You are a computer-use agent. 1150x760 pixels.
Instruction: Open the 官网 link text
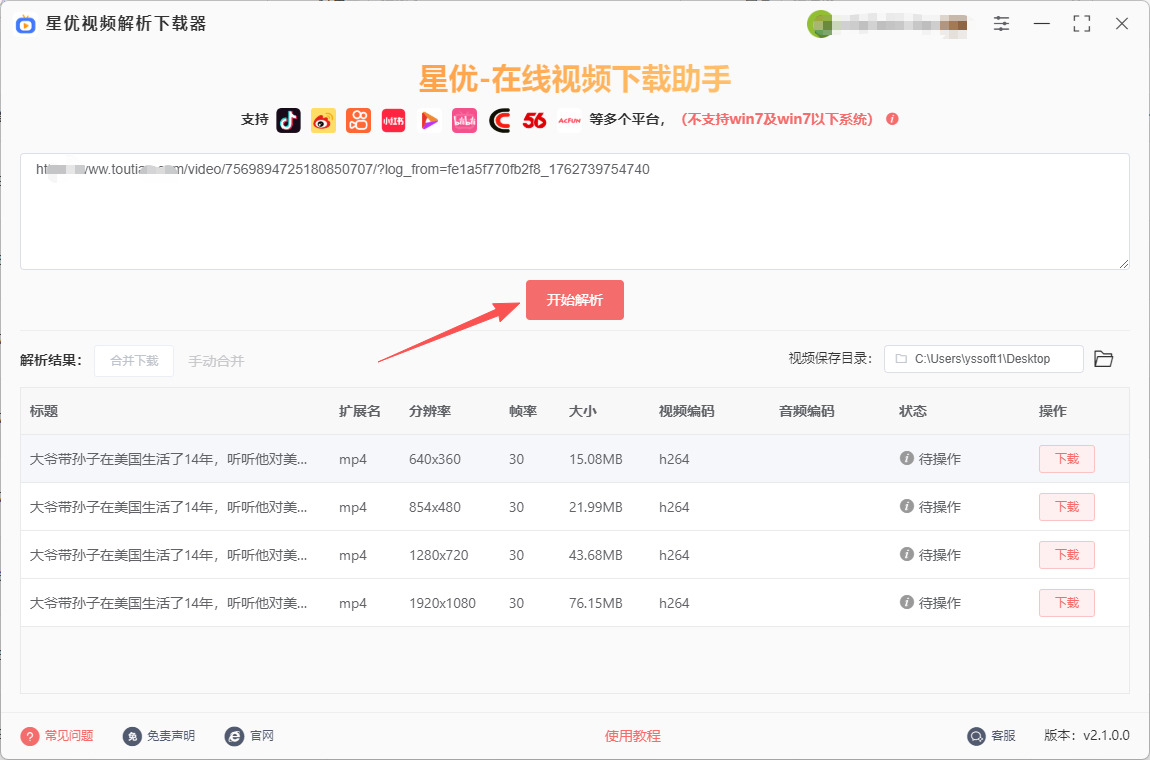tap(262, 736)
